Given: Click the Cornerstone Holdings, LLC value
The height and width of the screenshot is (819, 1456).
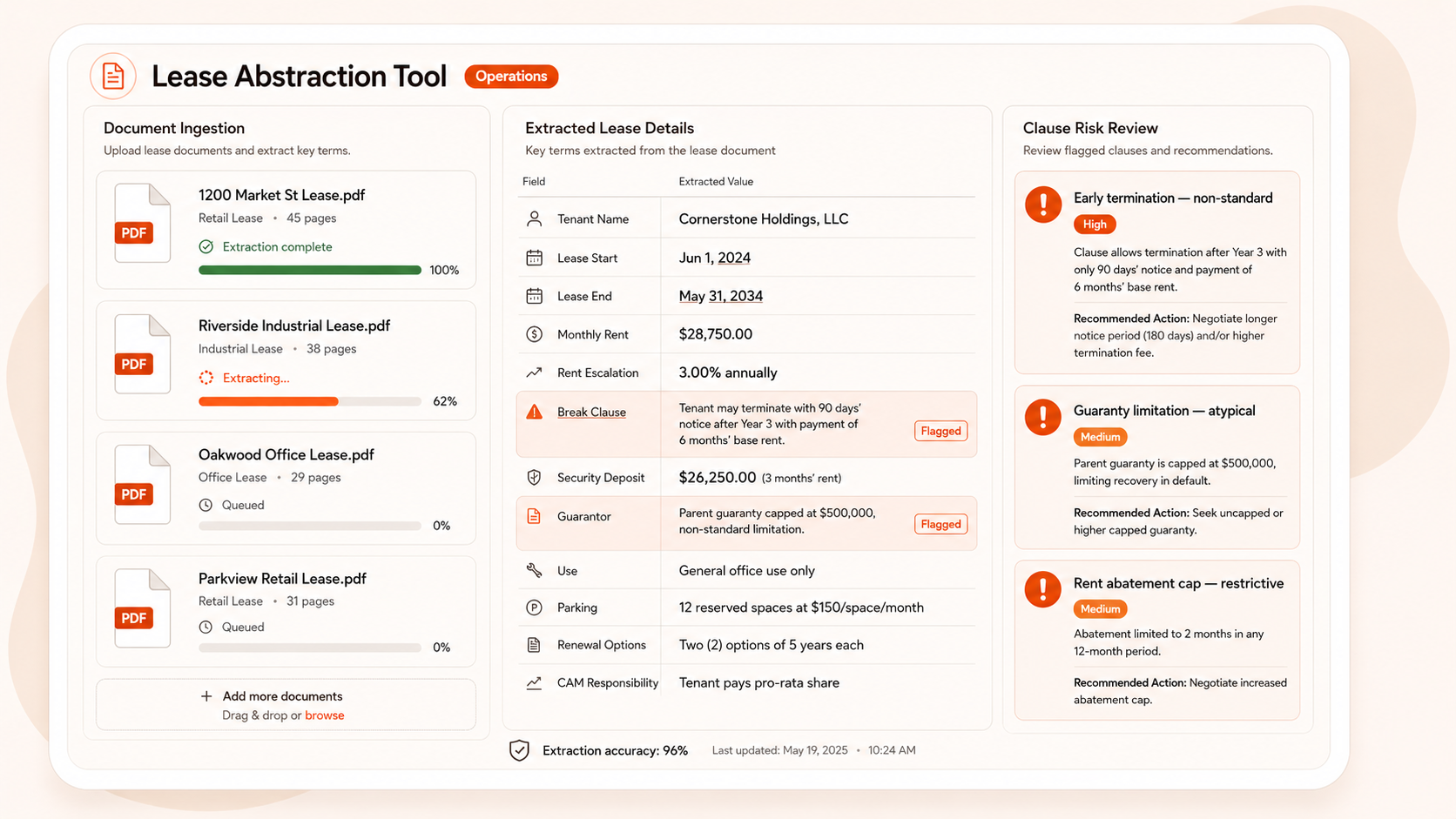Looking at the screenshot, I should pyautogui.click(x=764, y=219).
